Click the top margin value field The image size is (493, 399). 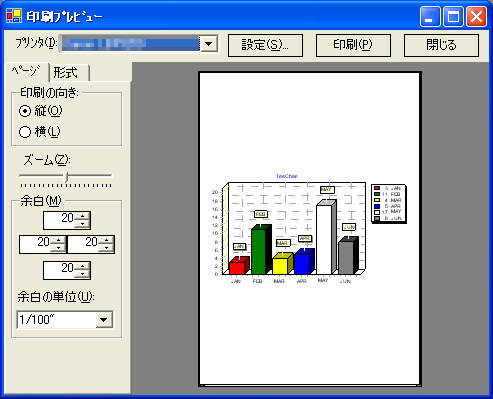[x=59, y=220]
